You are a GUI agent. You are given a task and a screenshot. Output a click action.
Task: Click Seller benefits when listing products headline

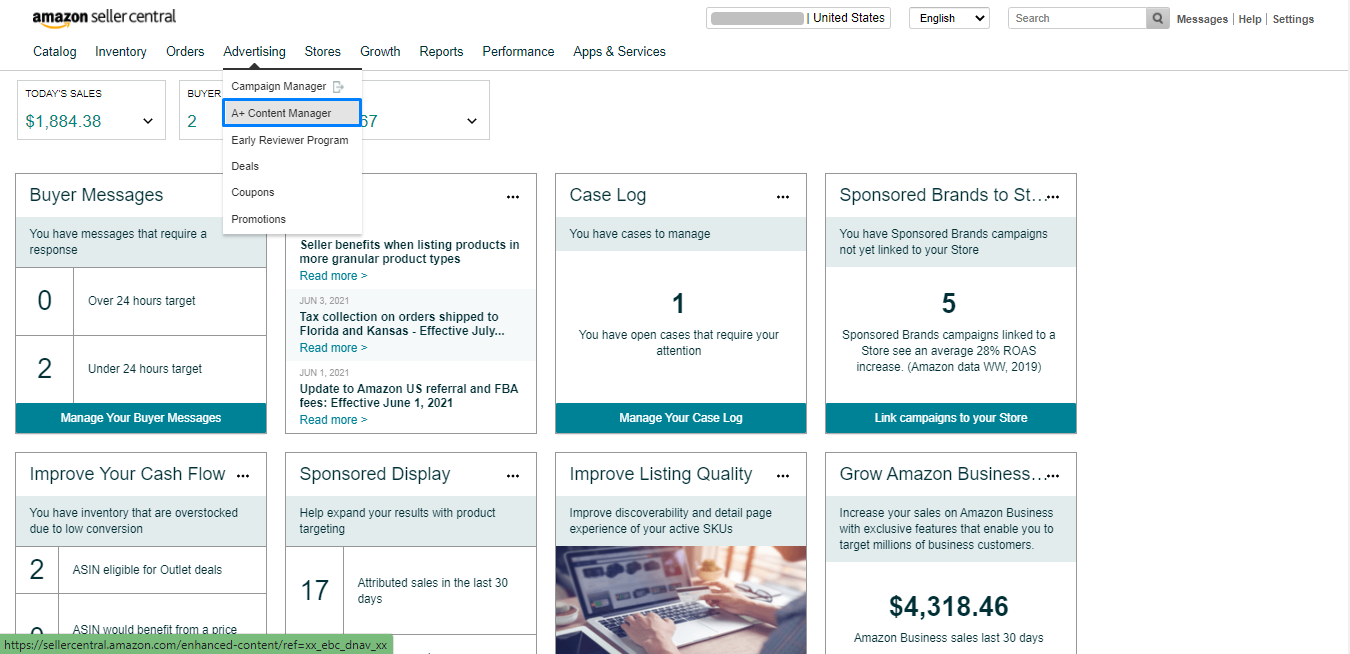410,252
